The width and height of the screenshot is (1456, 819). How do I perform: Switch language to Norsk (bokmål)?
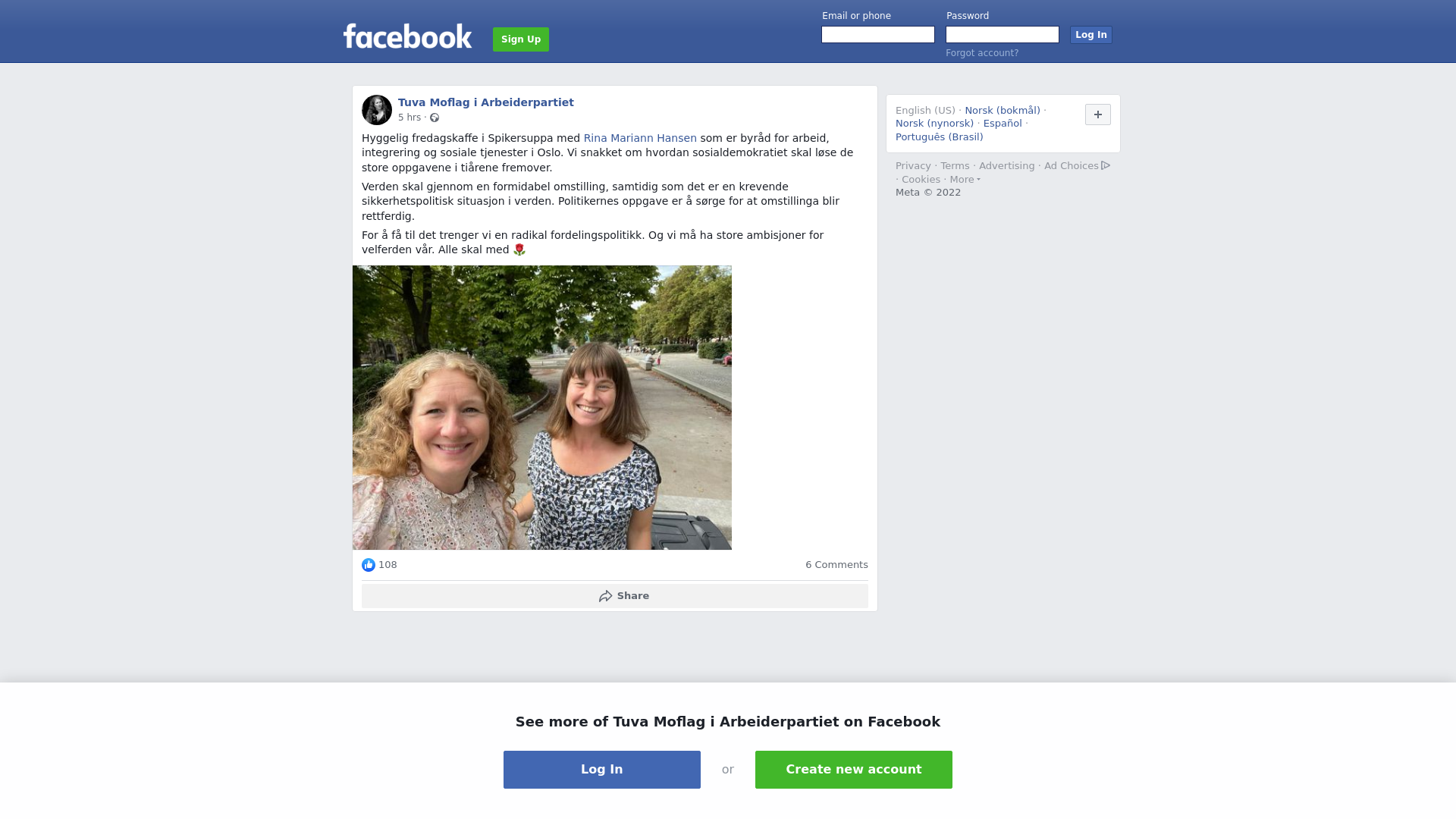pos(1003,111)
